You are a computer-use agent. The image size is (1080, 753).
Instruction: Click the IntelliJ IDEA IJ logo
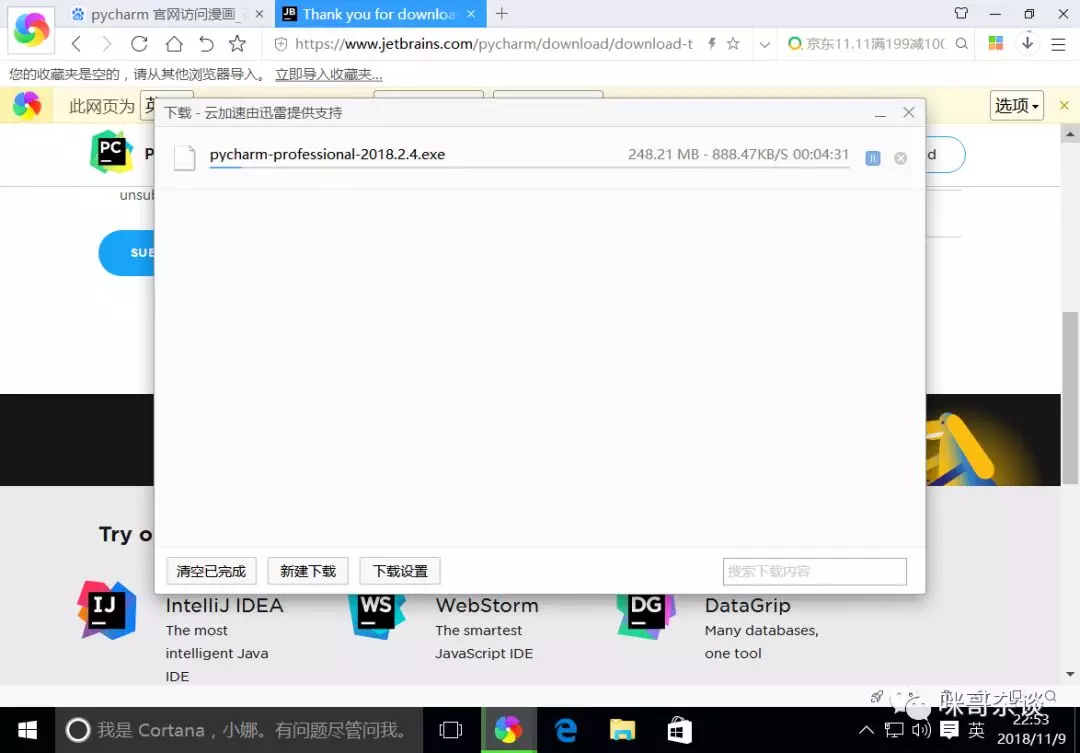point(107,610)
